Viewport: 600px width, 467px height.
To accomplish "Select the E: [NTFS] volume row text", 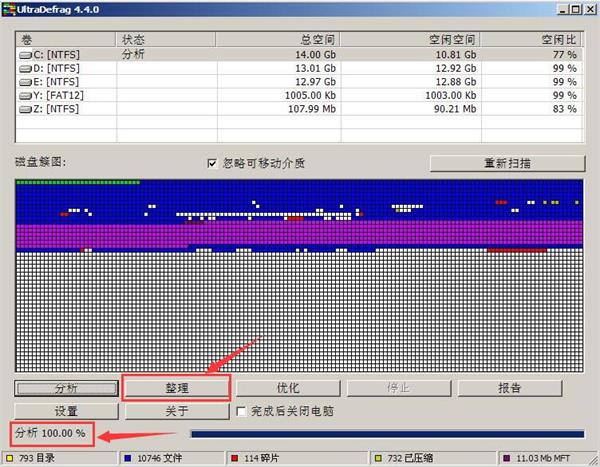I will [56, 82].
